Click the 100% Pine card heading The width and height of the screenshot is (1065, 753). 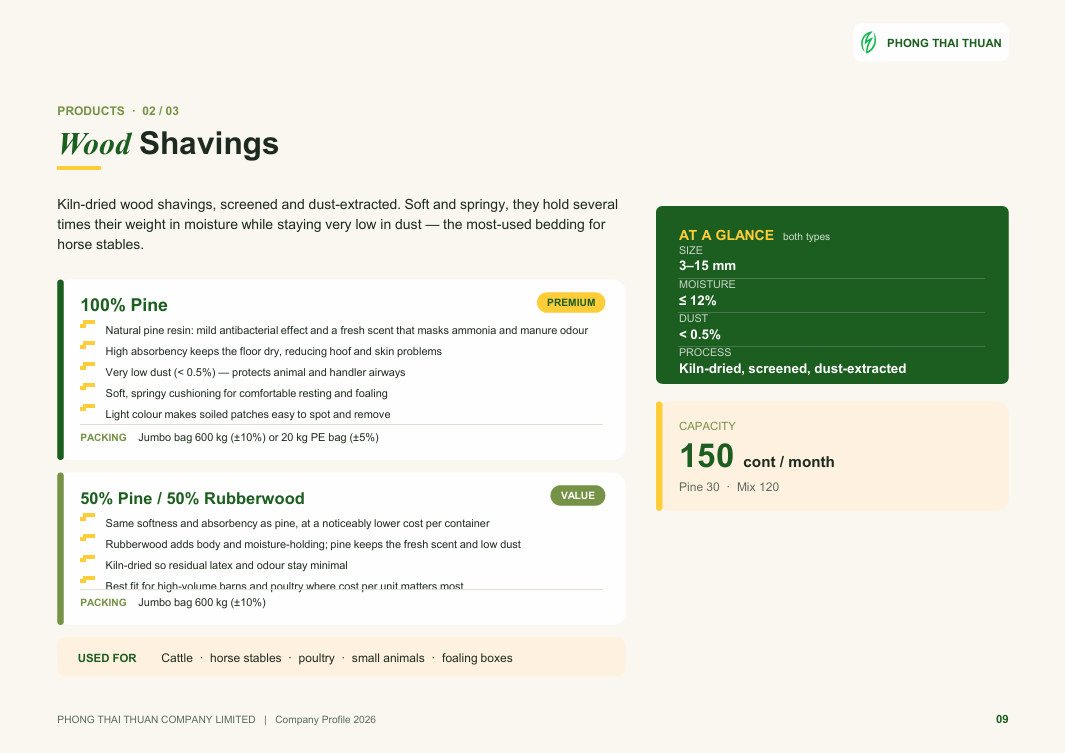pos(124,305)
